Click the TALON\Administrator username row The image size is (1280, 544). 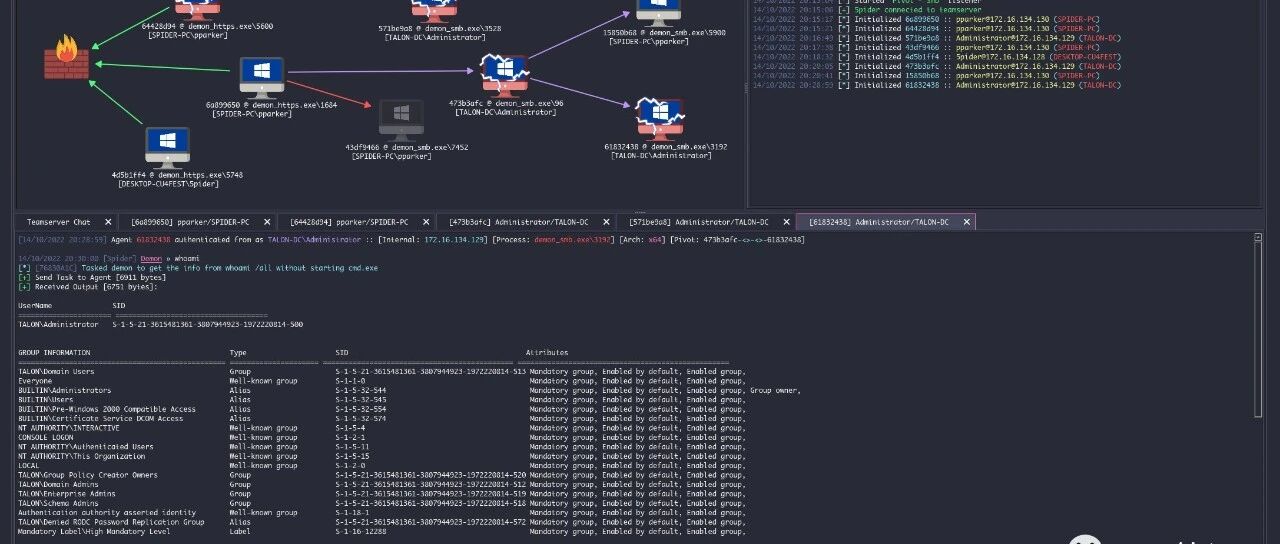(x=161, y=324)
